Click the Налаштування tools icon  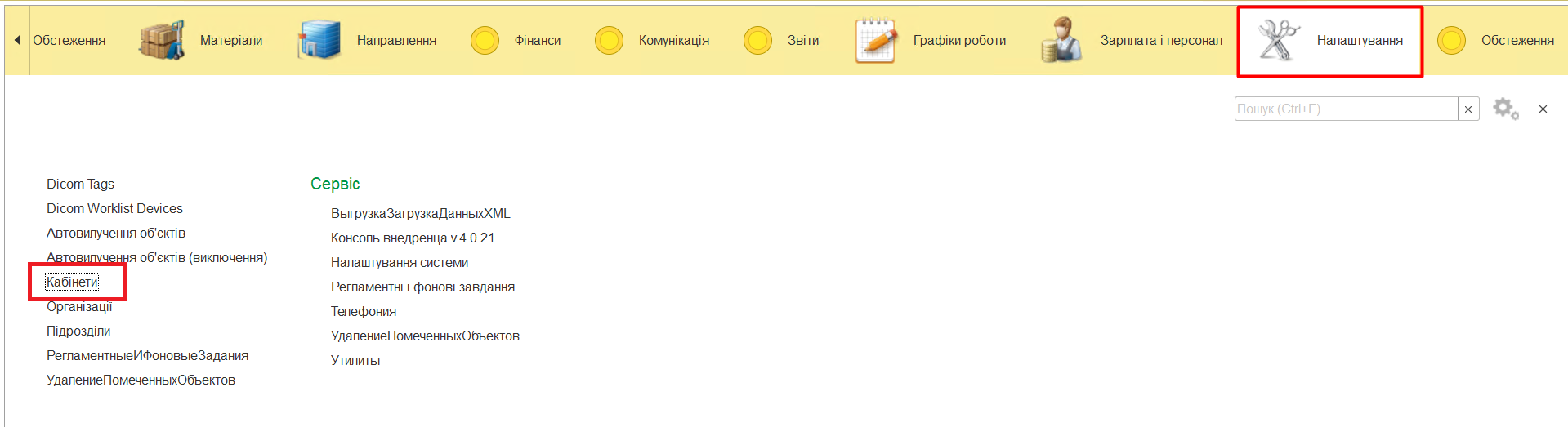[x=1278, y=40]
